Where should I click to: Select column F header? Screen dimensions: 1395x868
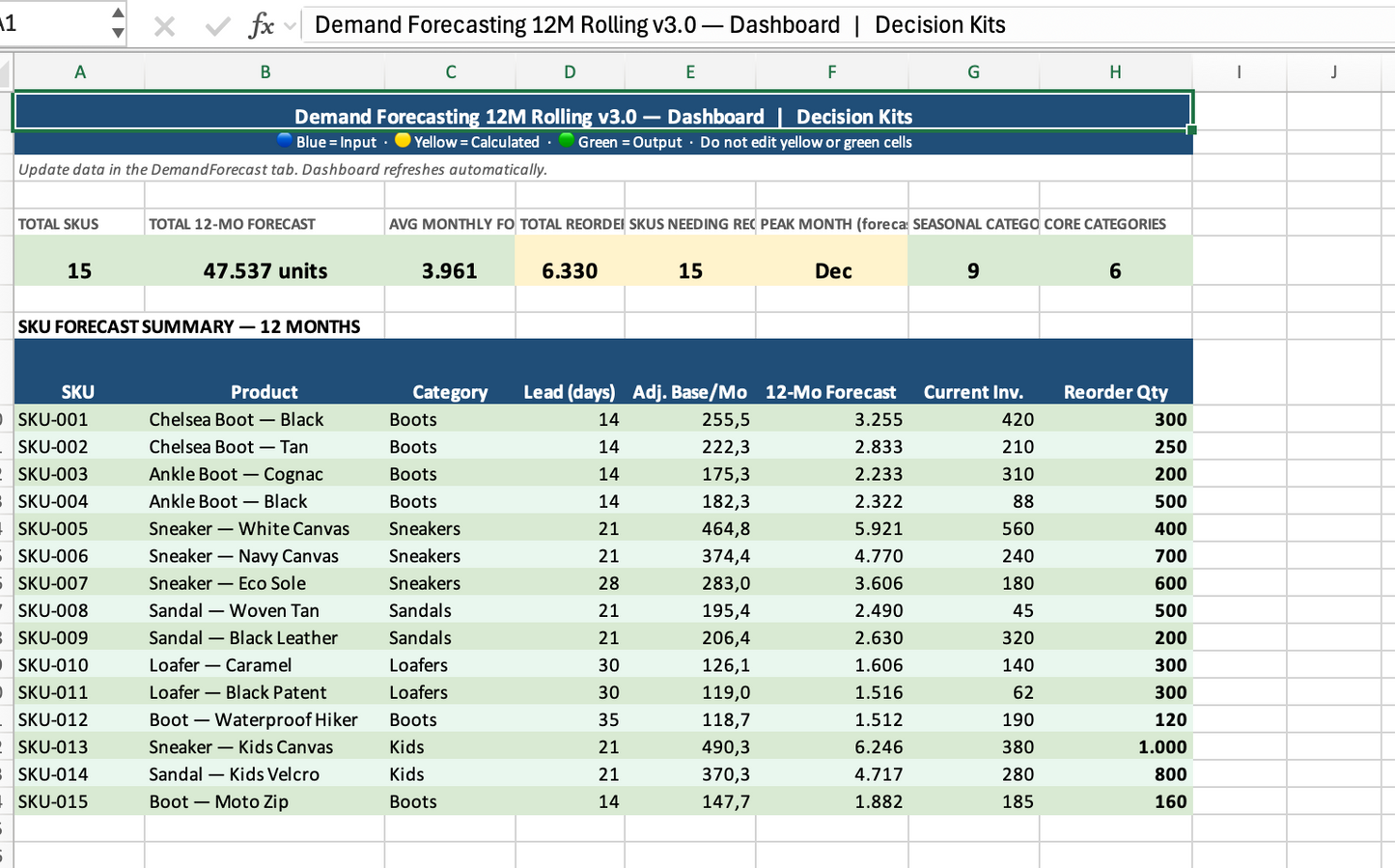[831, 72]
